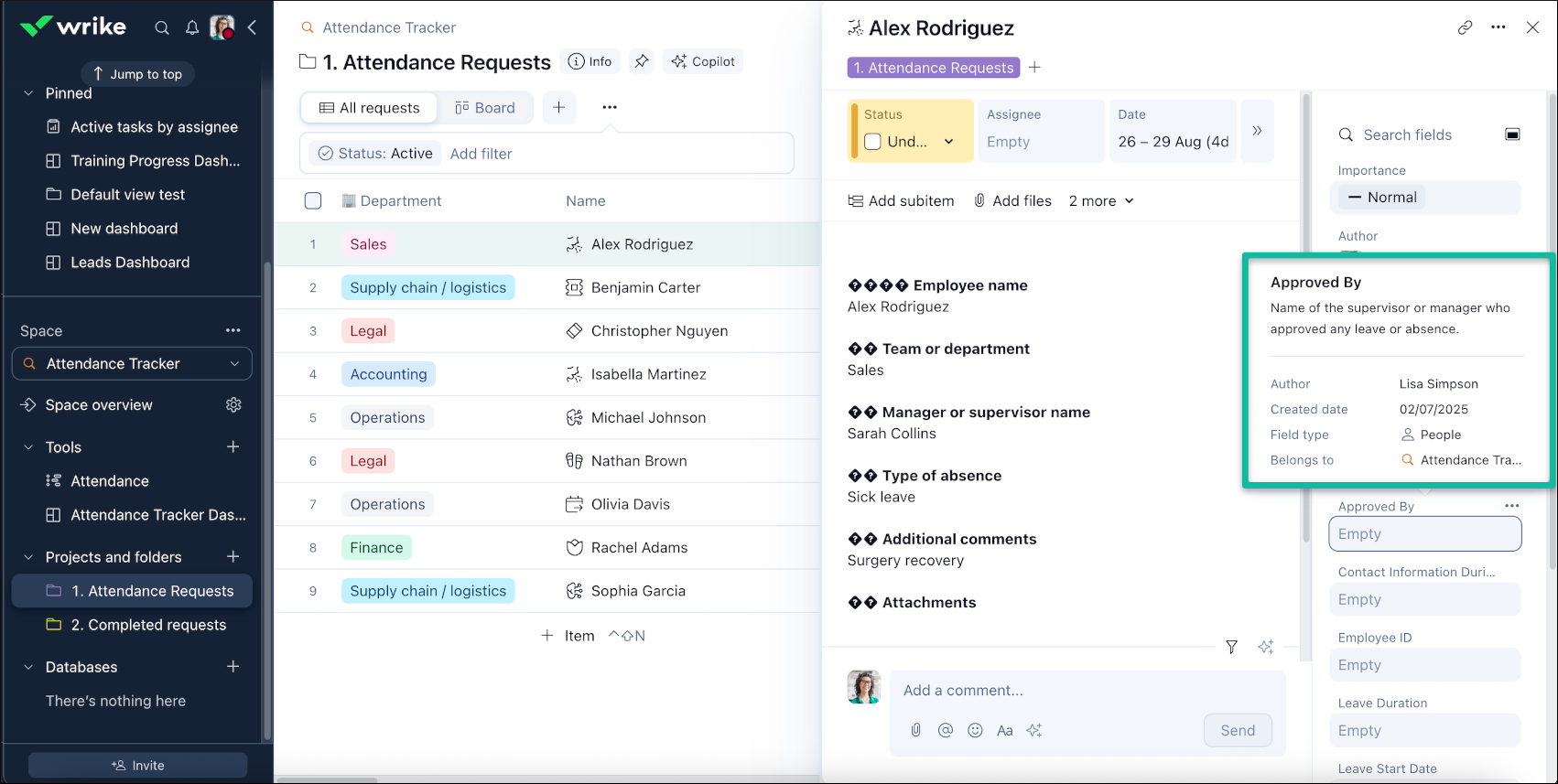Toggle the fields panel layout icon
The height and width of the screenshot is (784, 1558).
[x=1512, y=134]
